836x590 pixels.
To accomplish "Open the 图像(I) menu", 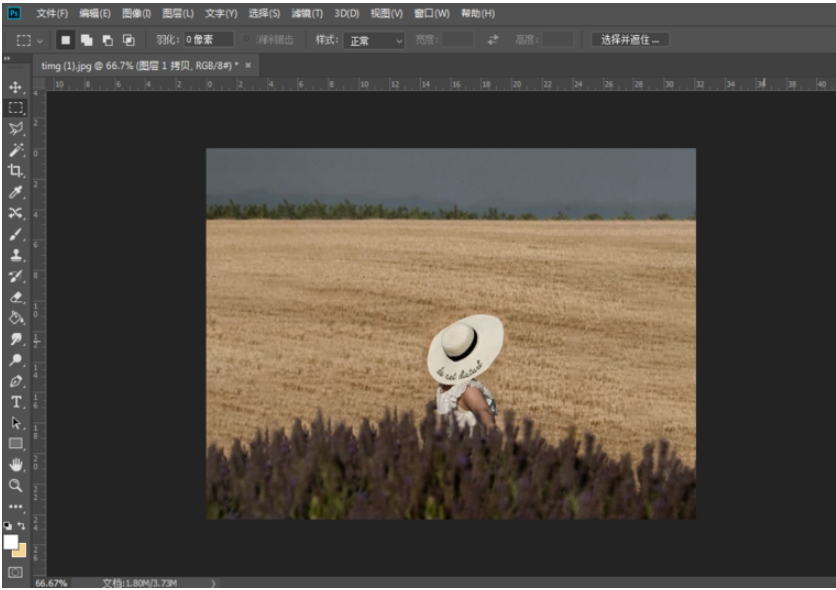I will (136, 13).
